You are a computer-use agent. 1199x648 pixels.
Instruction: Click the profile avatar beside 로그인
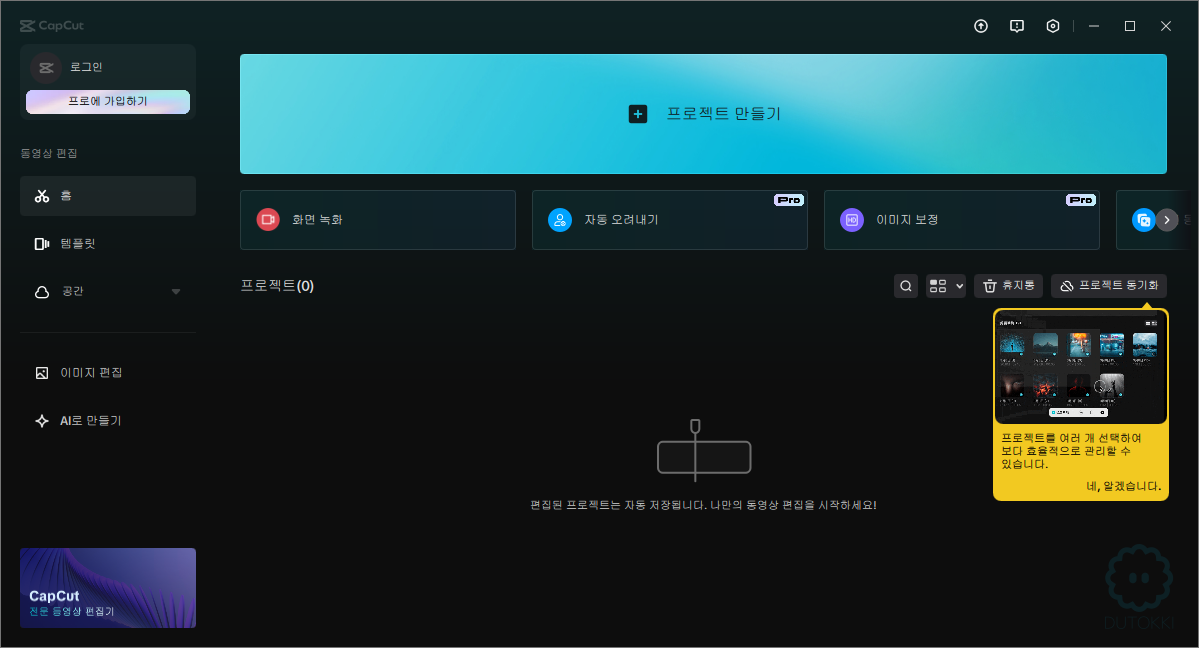click(x=46, y=67)
